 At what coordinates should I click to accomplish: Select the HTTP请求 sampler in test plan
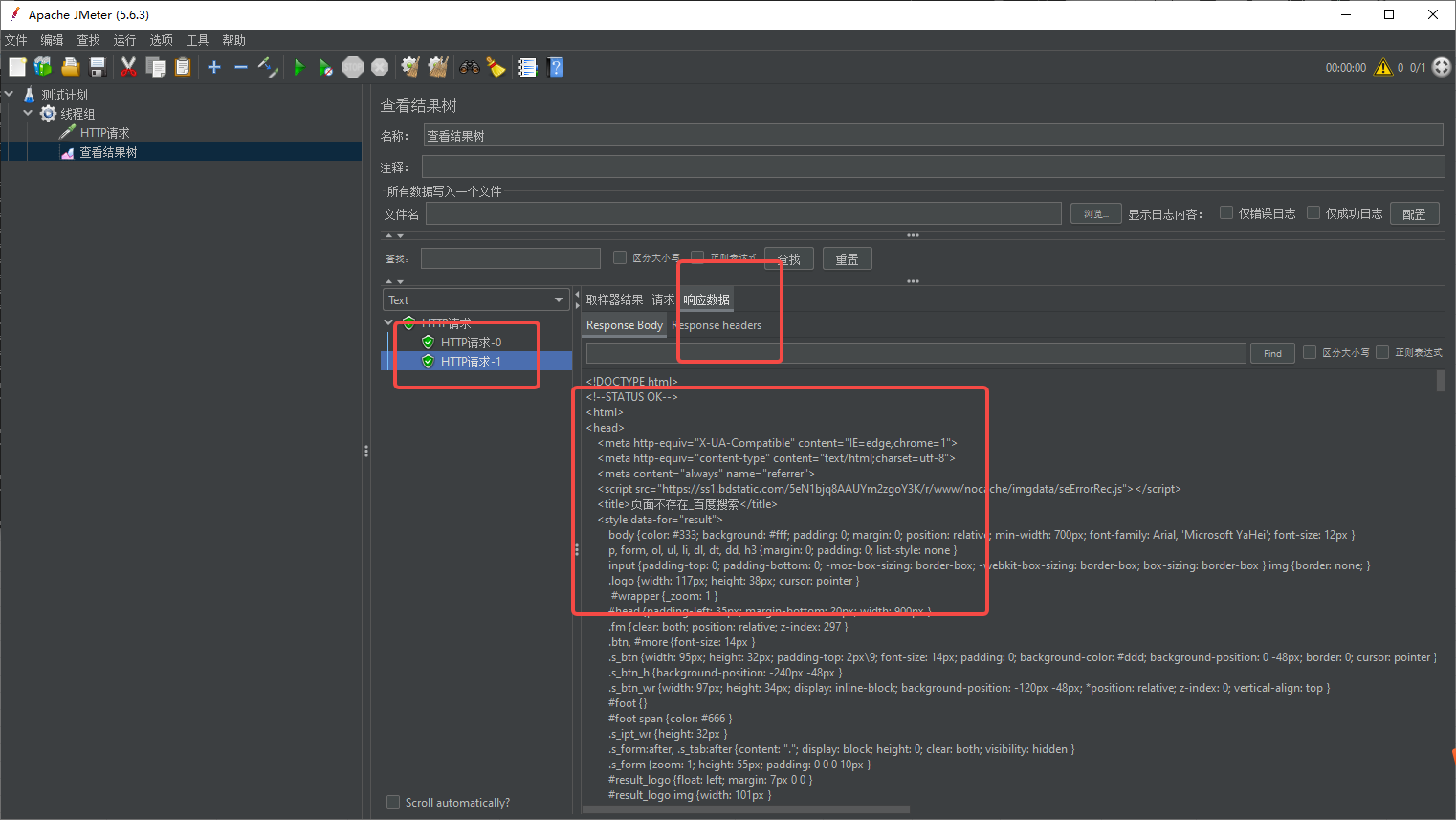click(104, 133)
